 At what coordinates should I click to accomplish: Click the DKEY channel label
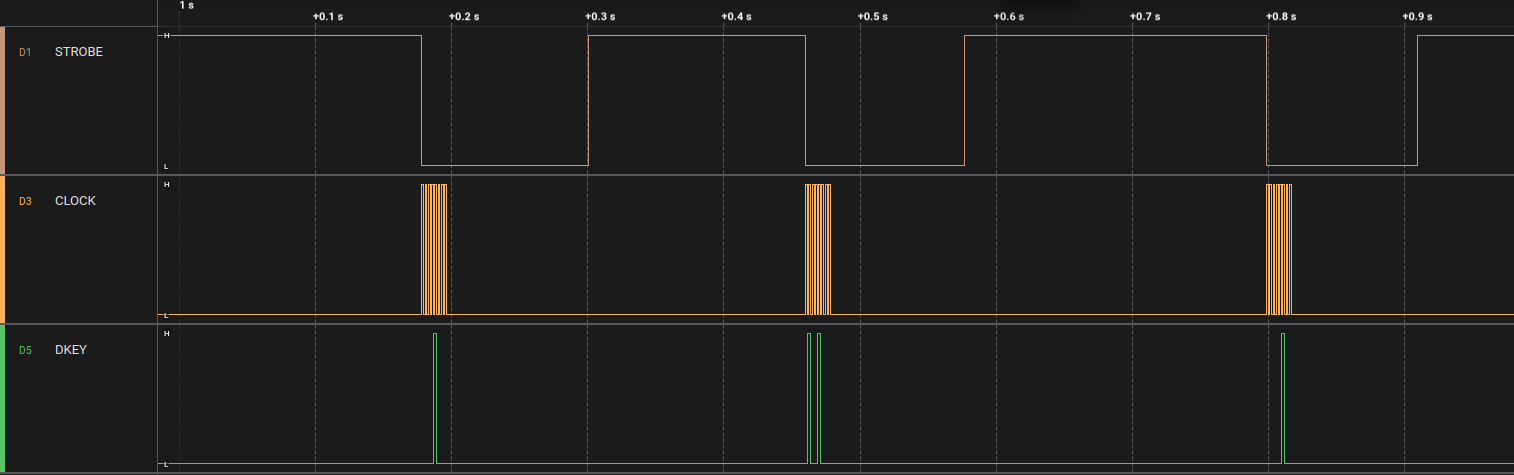pos(71,350)
